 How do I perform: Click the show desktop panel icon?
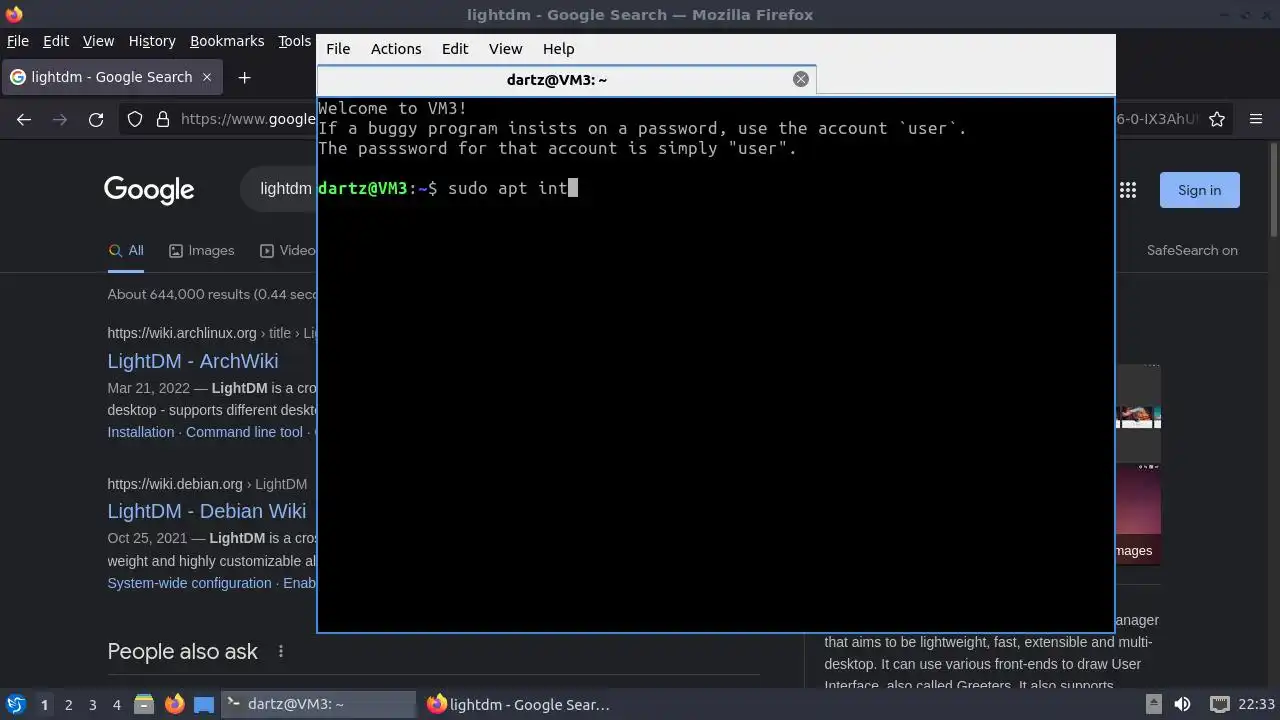coord(204,704)
